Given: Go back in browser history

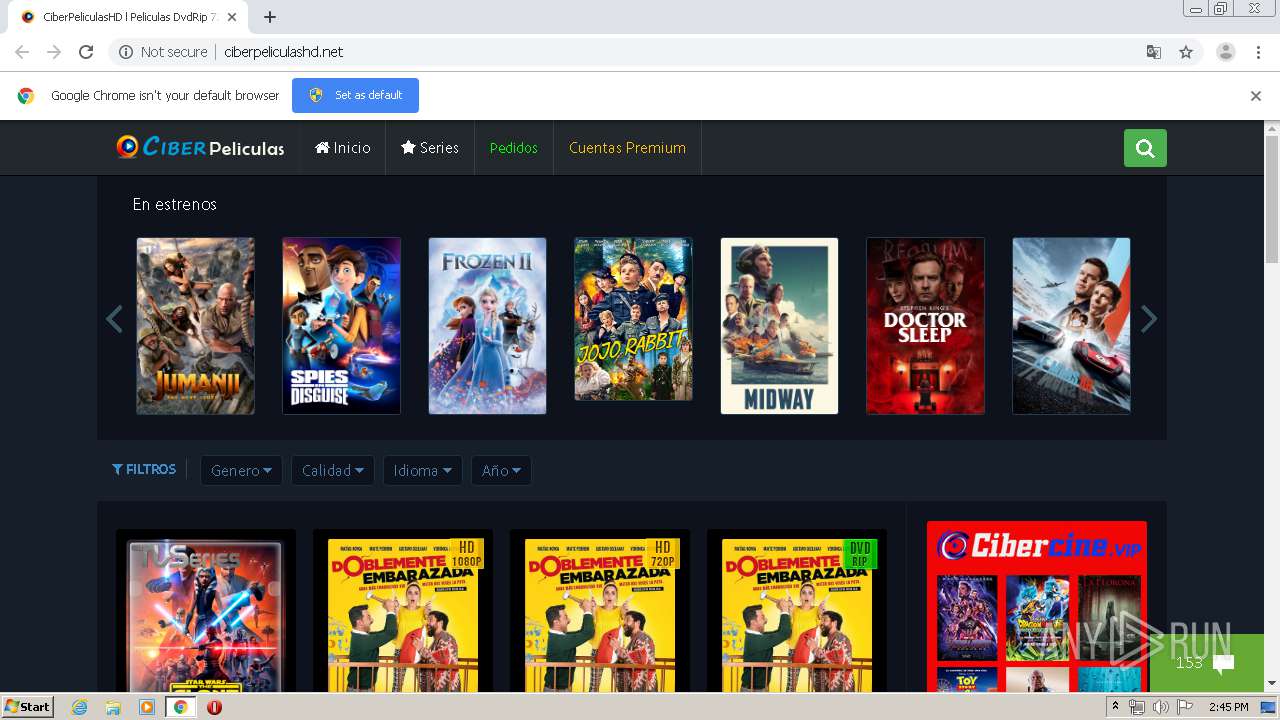Looking at the screenshot, I should point(22,52).
